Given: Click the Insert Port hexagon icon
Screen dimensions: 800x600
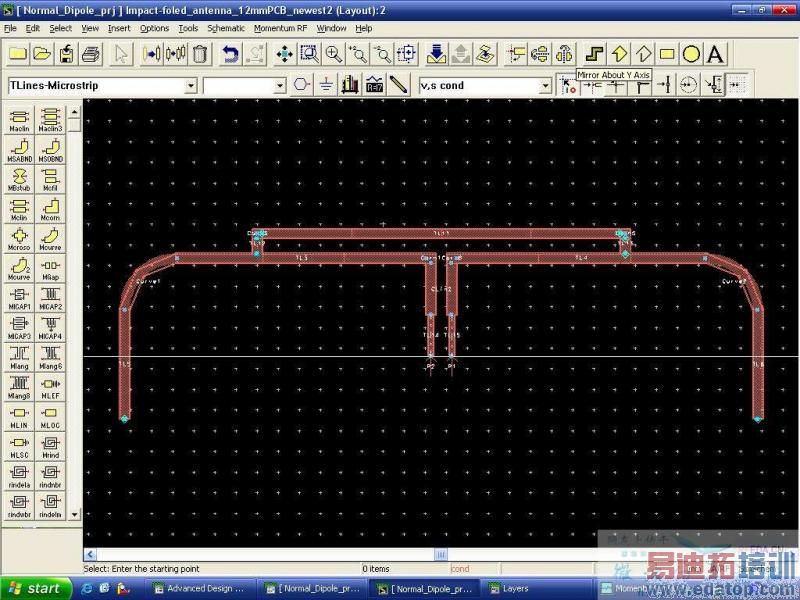Looking at the screenshot, I should pos(302,85).
